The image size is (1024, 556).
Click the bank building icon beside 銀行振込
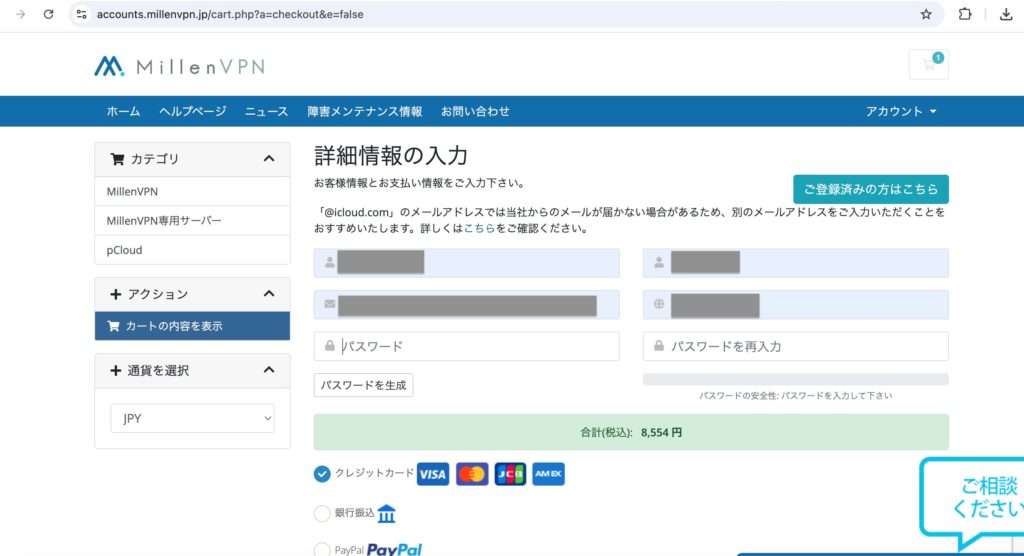pos(387,514)
